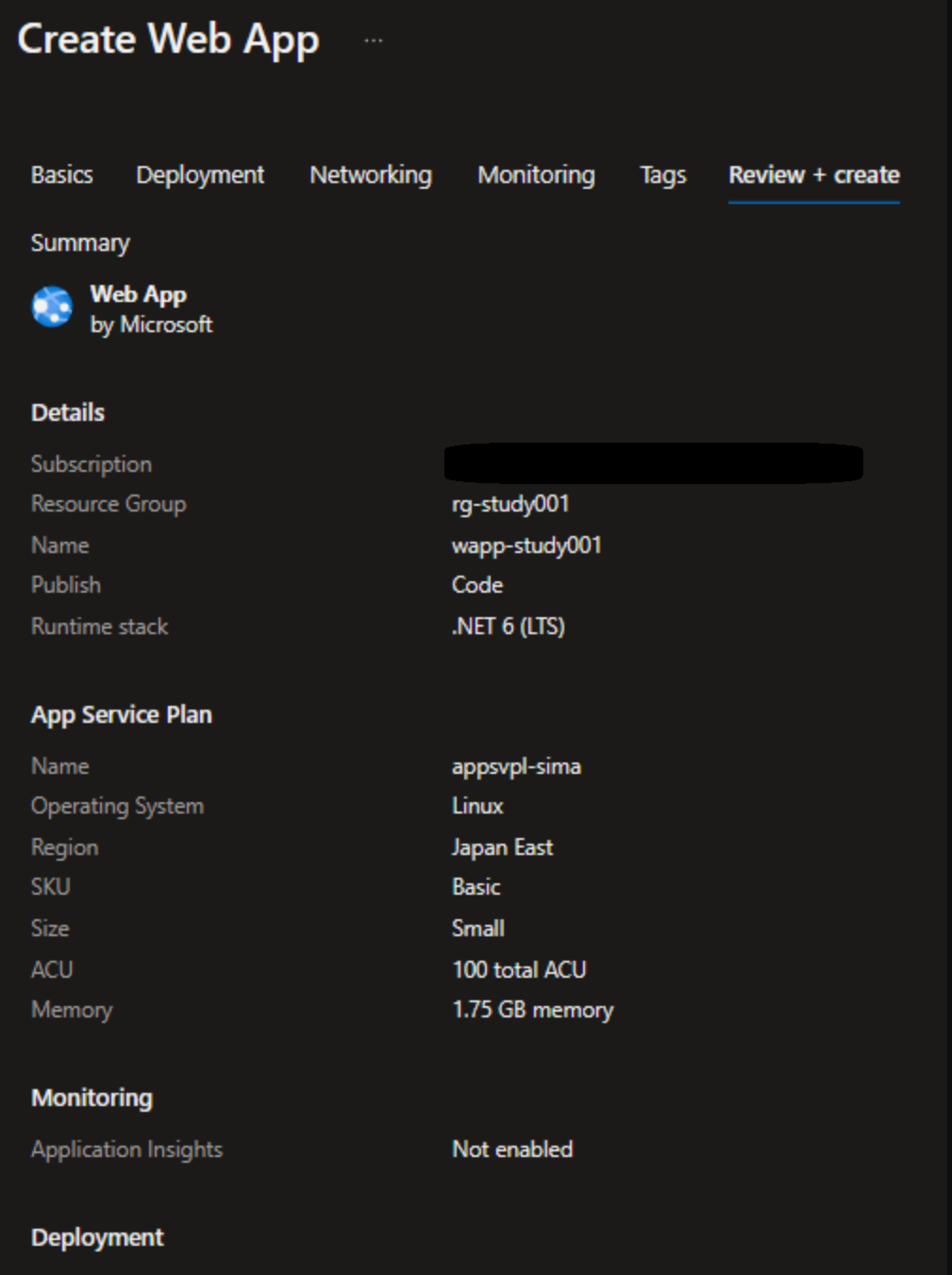Image resolution: width=952 pixels, height=1275 pixels.
Task: Click the 'Application Insights' label
Action: pyautogui.click(x=127, y=1149)
